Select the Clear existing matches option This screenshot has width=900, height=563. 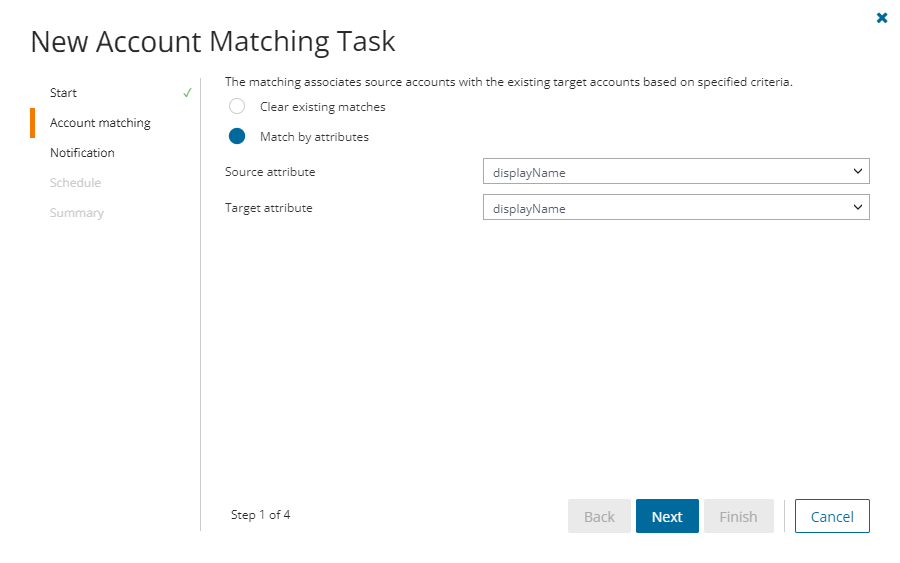click(237, 107)
